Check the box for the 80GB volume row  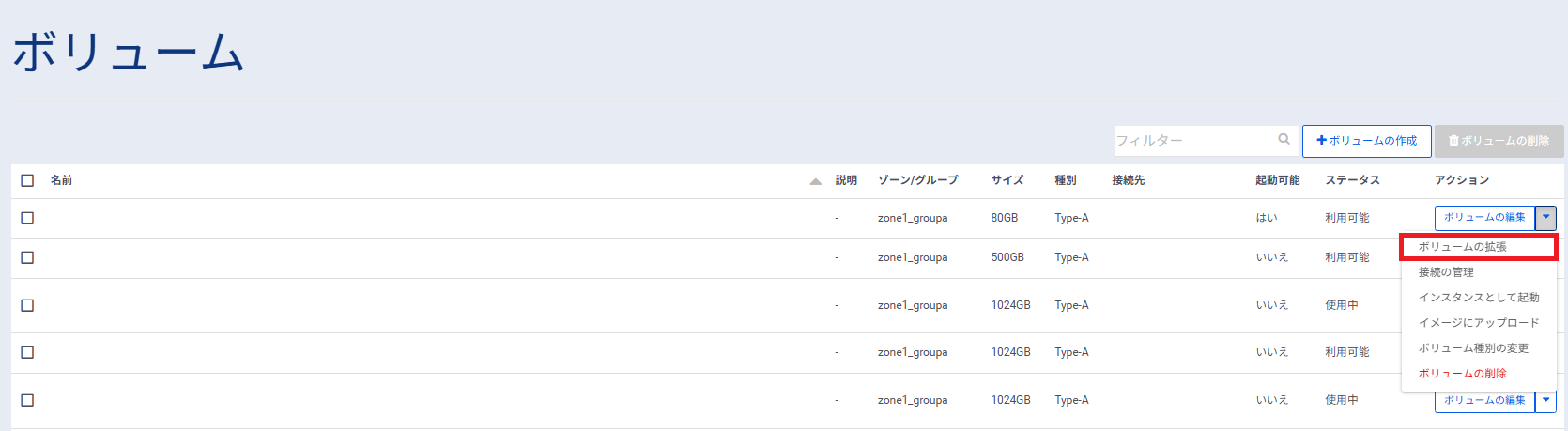click(27, 218)
